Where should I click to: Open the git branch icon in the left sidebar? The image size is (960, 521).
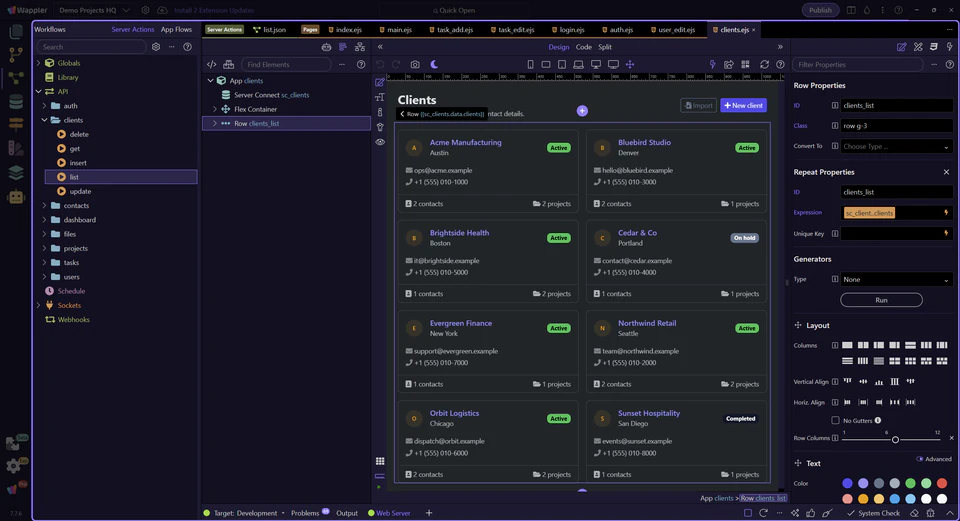16,55
